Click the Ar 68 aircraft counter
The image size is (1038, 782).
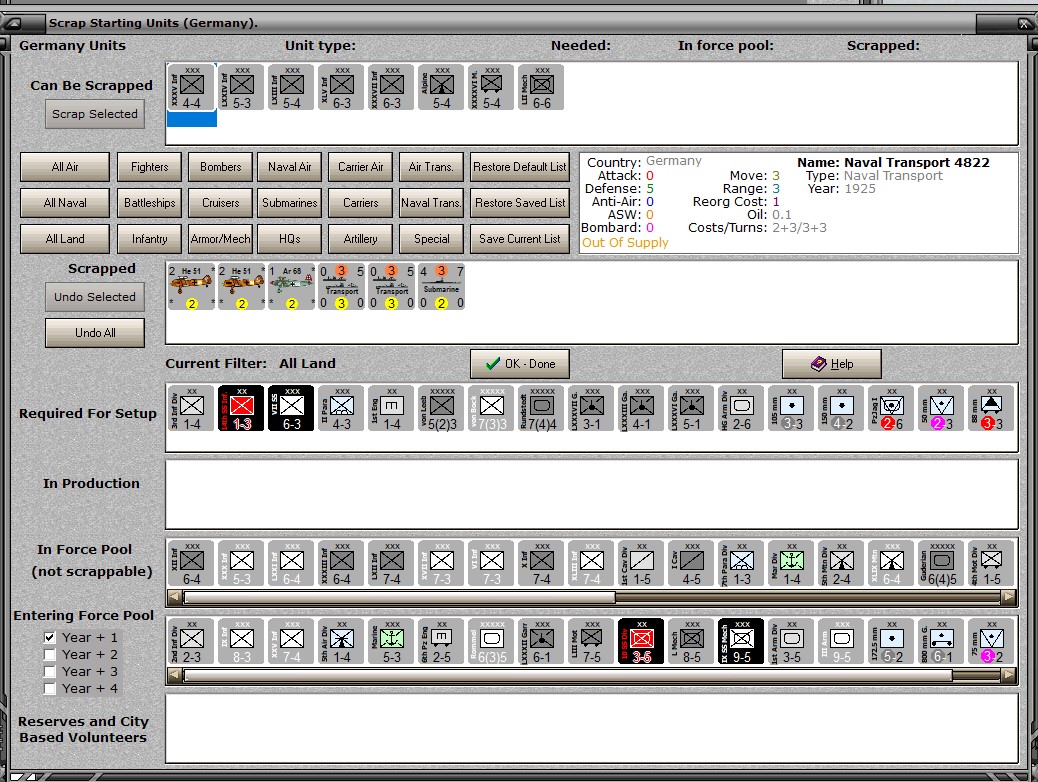point(291,286)
